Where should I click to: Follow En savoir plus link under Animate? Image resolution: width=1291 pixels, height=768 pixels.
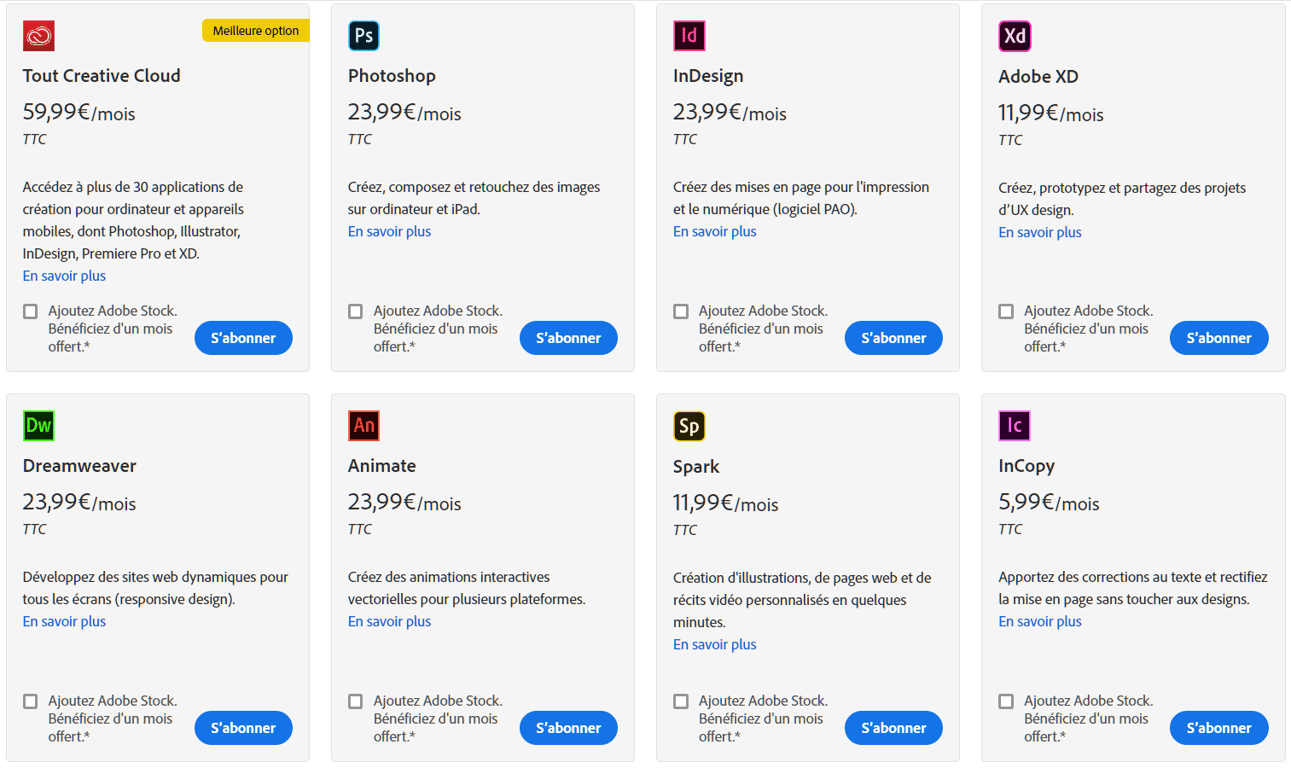pos(389,621)
